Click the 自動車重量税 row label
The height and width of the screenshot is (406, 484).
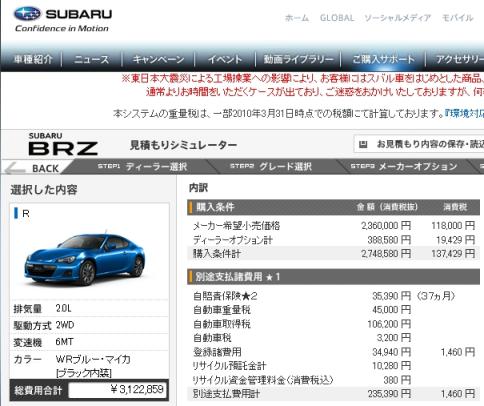click(x=222, y=310)
